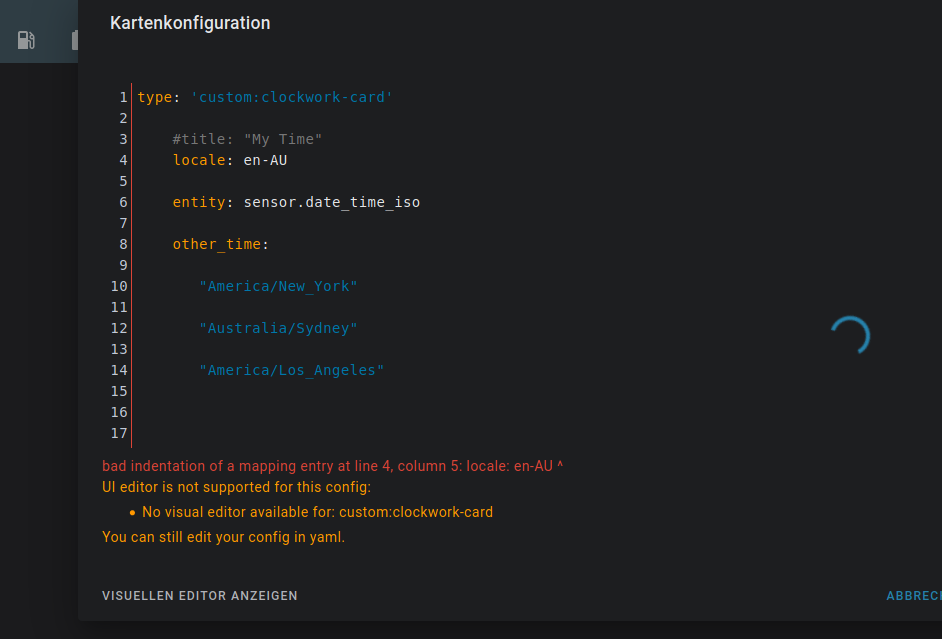942x639 pixels.
Task: Click line number 1 in the gutter
Action: [x=122, y=97]
